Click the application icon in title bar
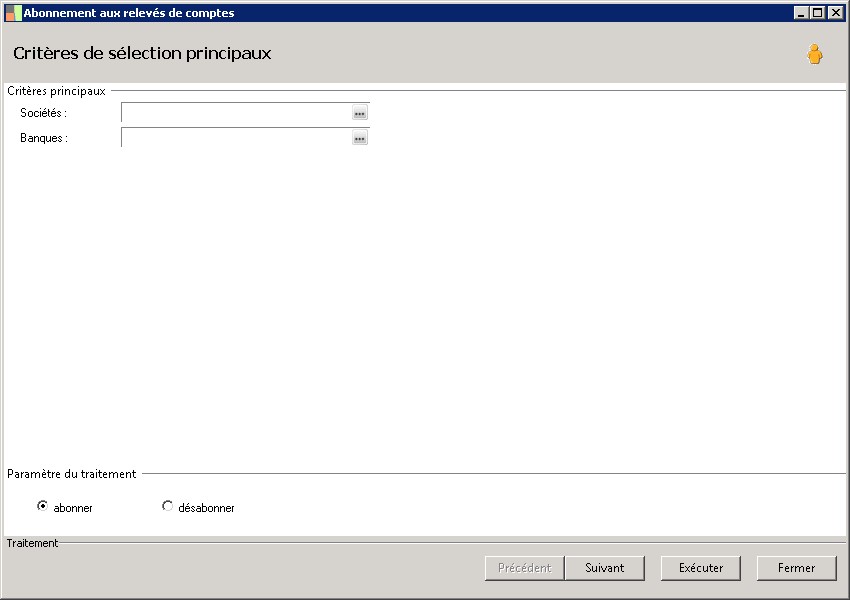This screenshot has width=850, height=600. click(x=13, y=13)
